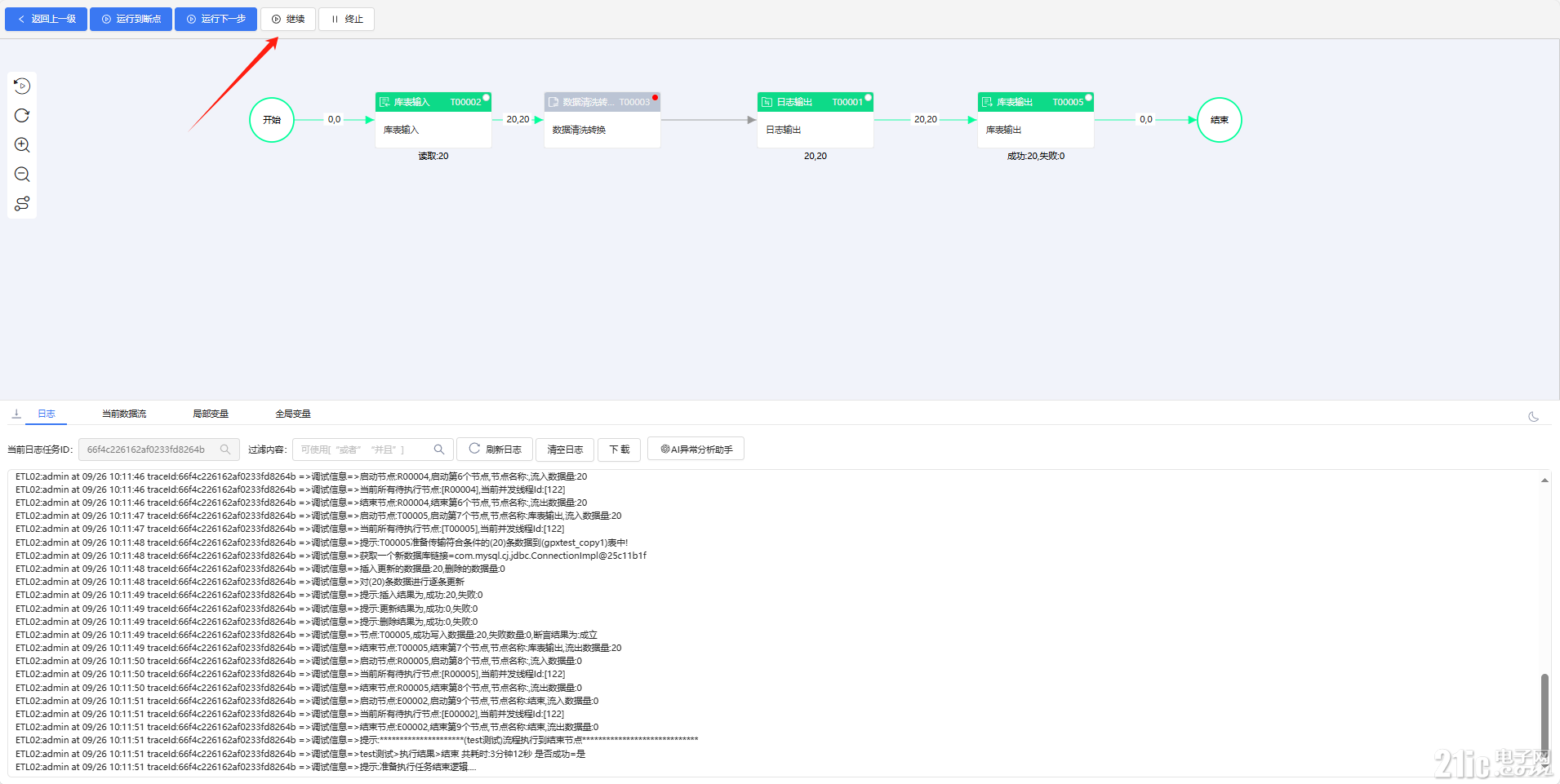Toggle dark mode moon icon

1533,416
